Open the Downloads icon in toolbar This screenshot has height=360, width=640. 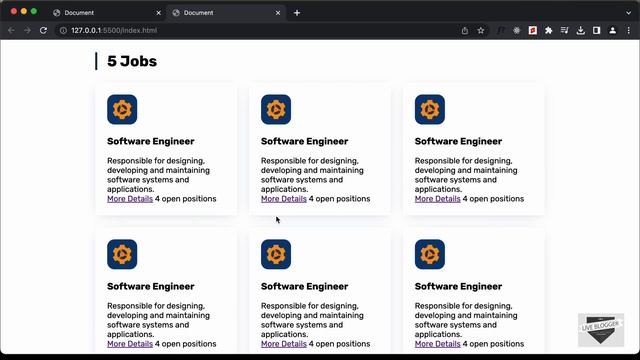click(x=580, y=31)
